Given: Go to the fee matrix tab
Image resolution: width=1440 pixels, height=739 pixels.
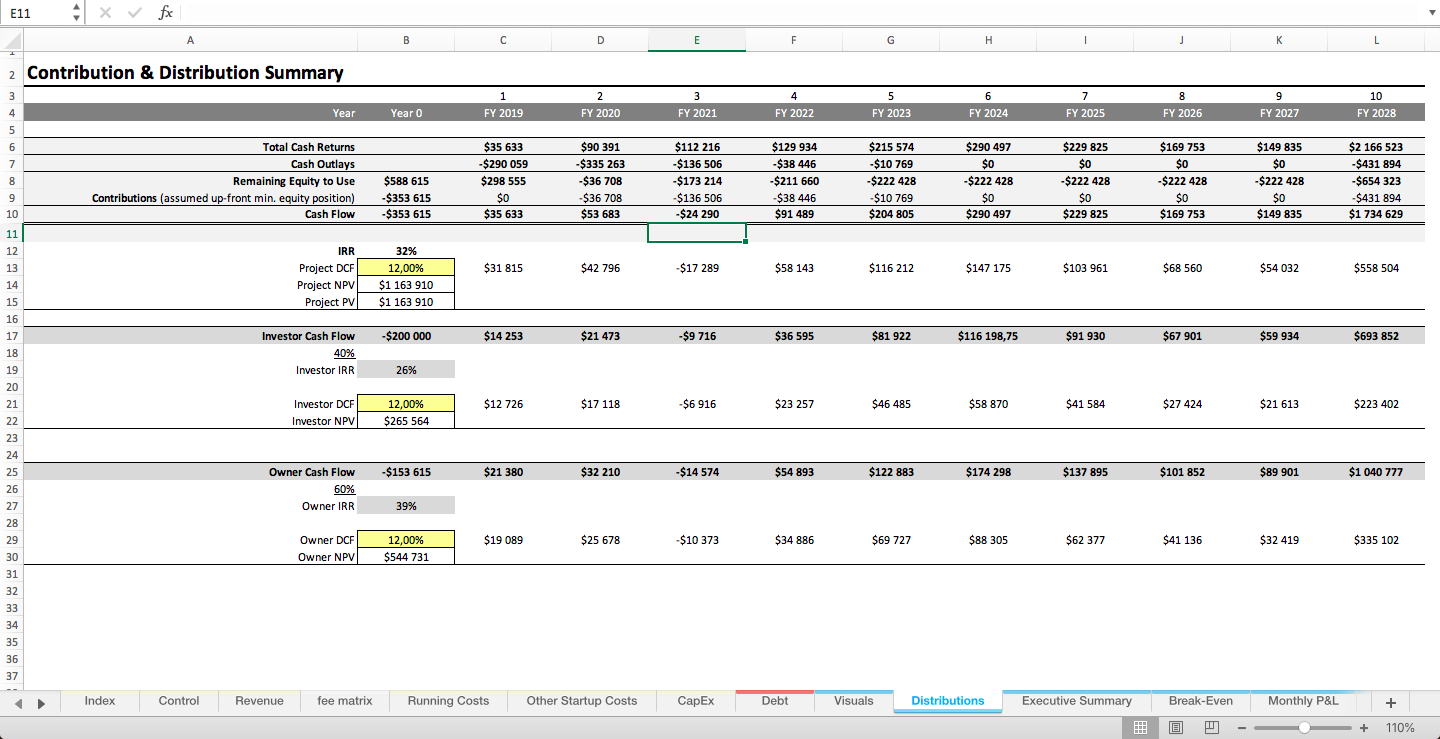Looking at the screenshot, I should pyautogui.click(x=344, y=701).
